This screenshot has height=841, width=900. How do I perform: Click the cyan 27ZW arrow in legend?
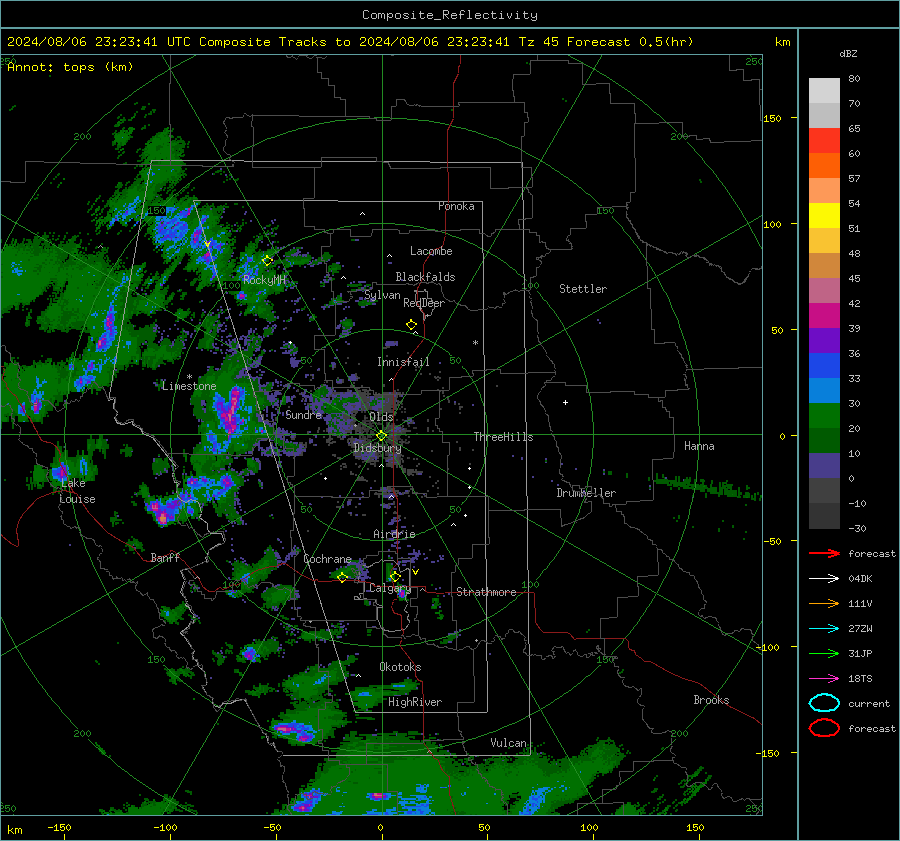pyautogui.click(x=824, y=629)
